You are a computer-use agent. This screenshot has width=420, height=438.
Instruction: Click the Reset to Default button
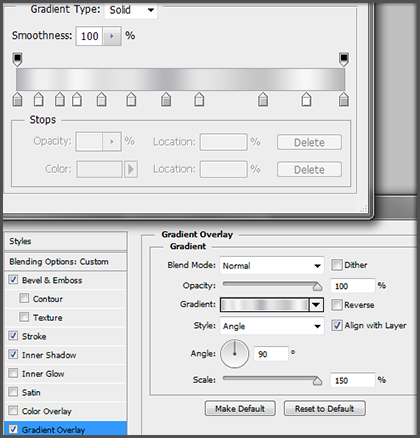click(325, 408)
